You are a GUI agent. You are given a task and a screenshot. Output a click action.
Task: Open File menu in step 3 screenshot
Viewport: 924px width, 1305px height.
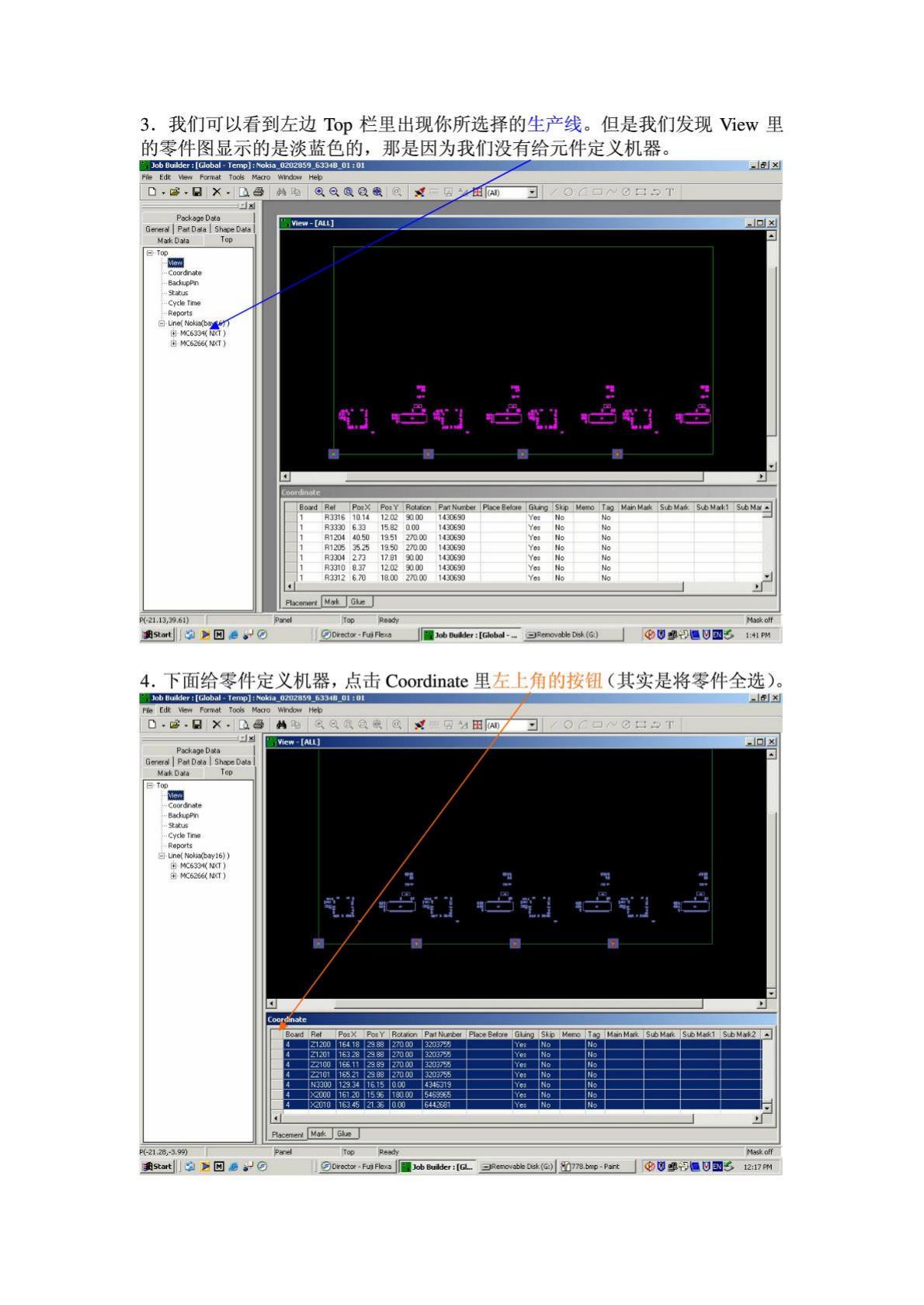point(147,177)
